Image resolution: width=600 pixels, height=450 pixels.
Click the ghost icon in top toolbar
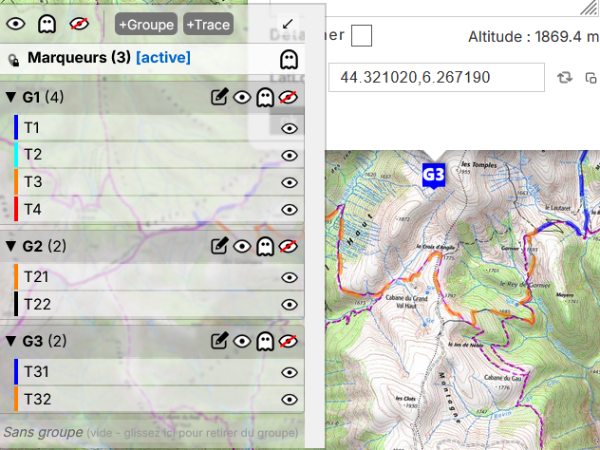point(46,23)
